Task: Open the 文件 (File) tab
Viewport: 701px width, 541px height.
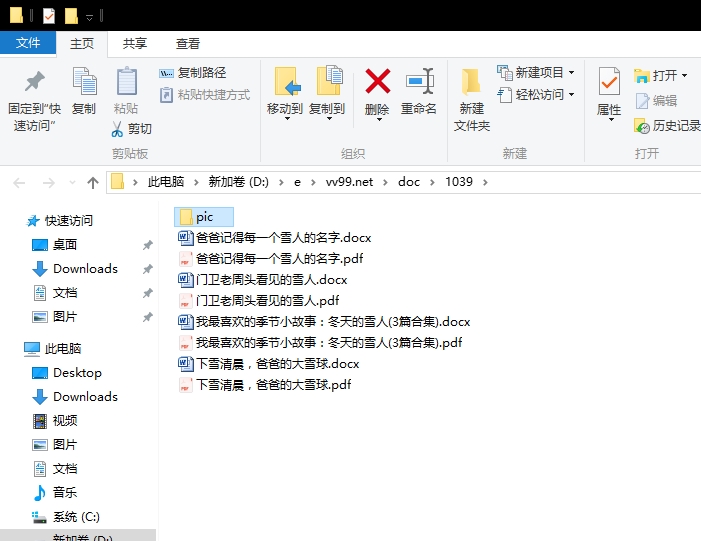Action: (28, 43)
